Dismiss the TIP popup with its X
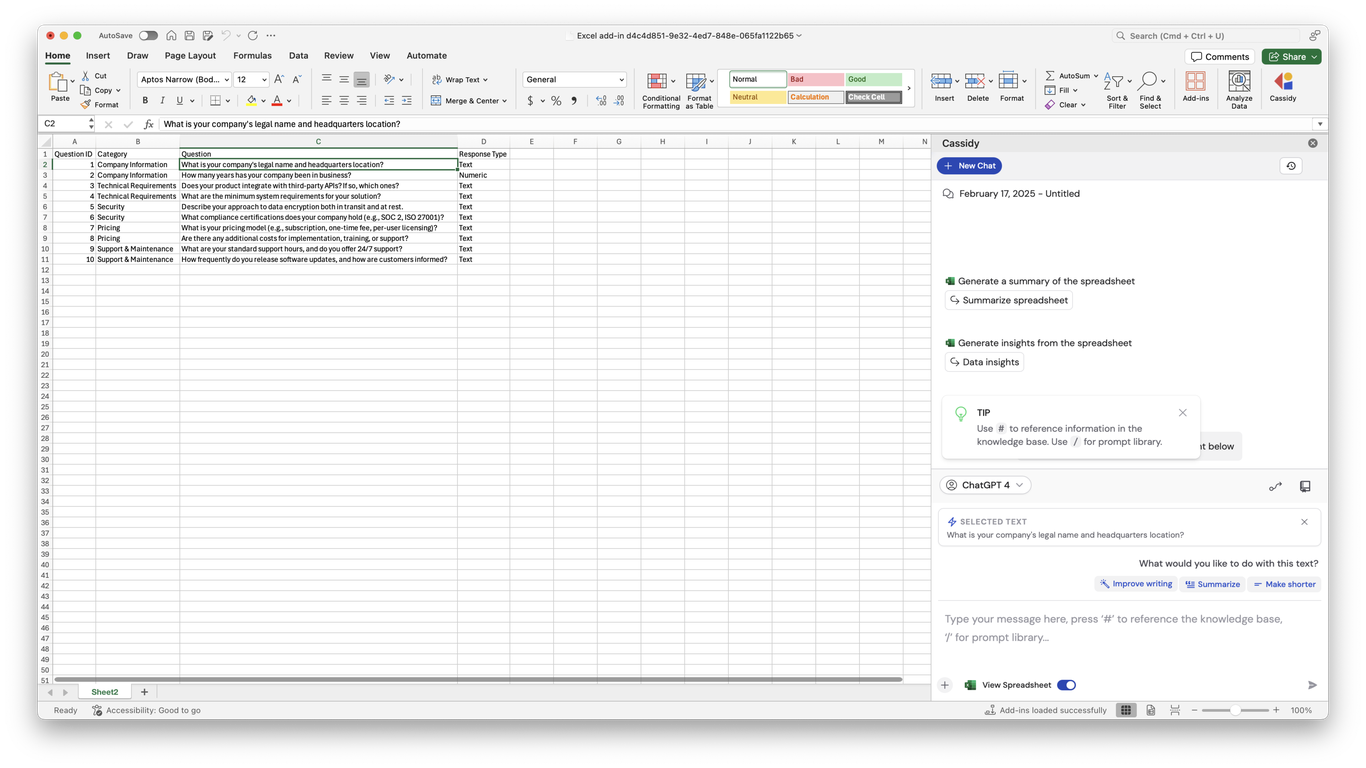This screenshot has height=768, width=1366. 1183,413
